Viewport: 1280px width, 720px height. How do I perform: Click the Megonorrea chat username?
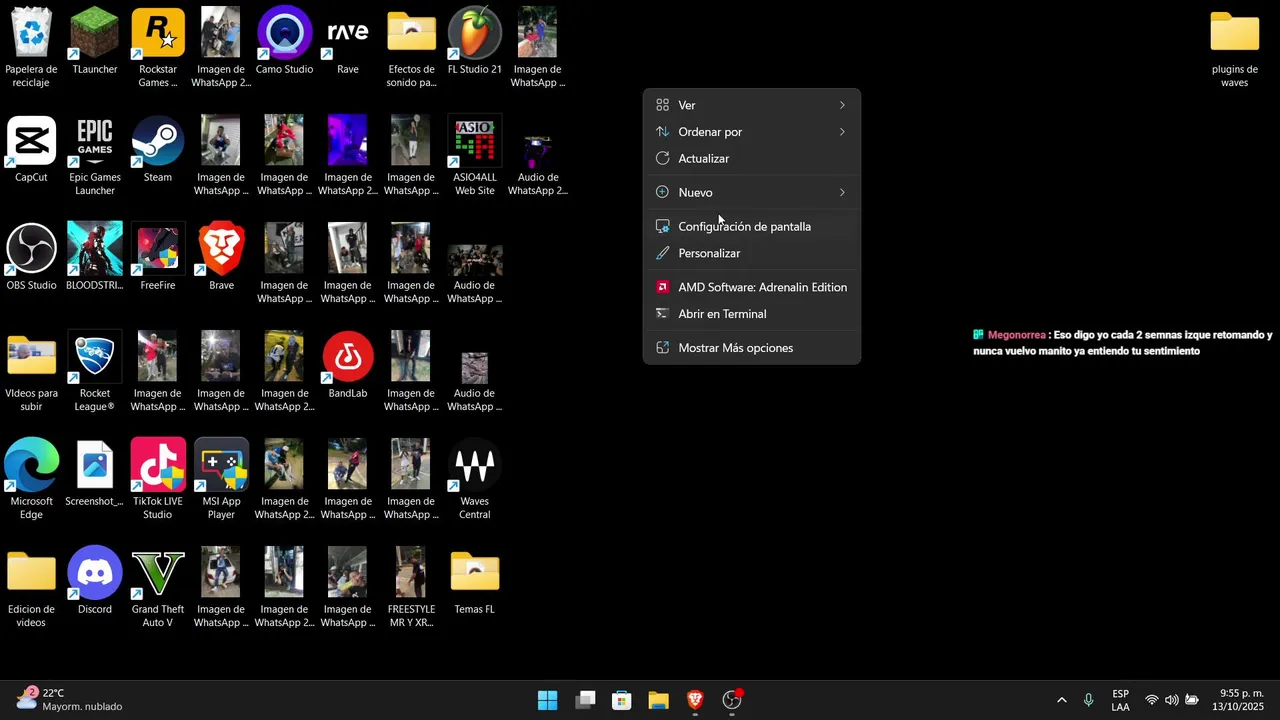coord(1016,335)
